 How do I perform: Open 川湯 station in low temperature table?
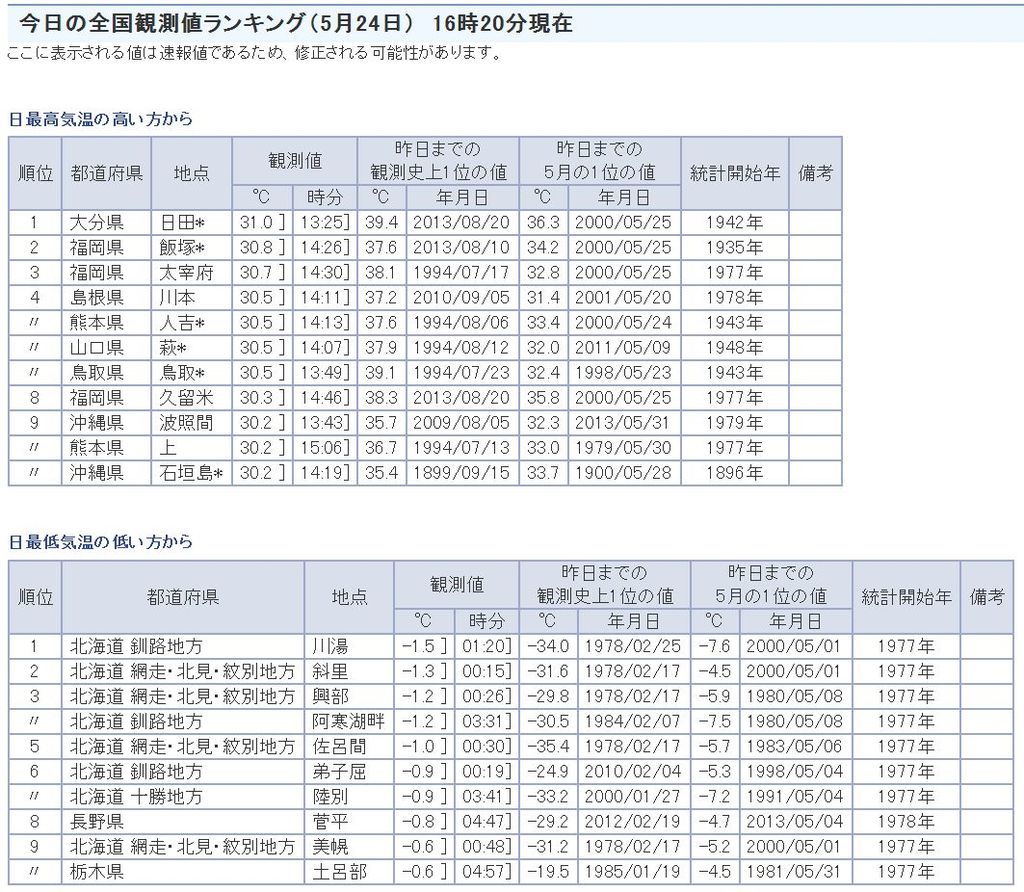click(329, 647)
